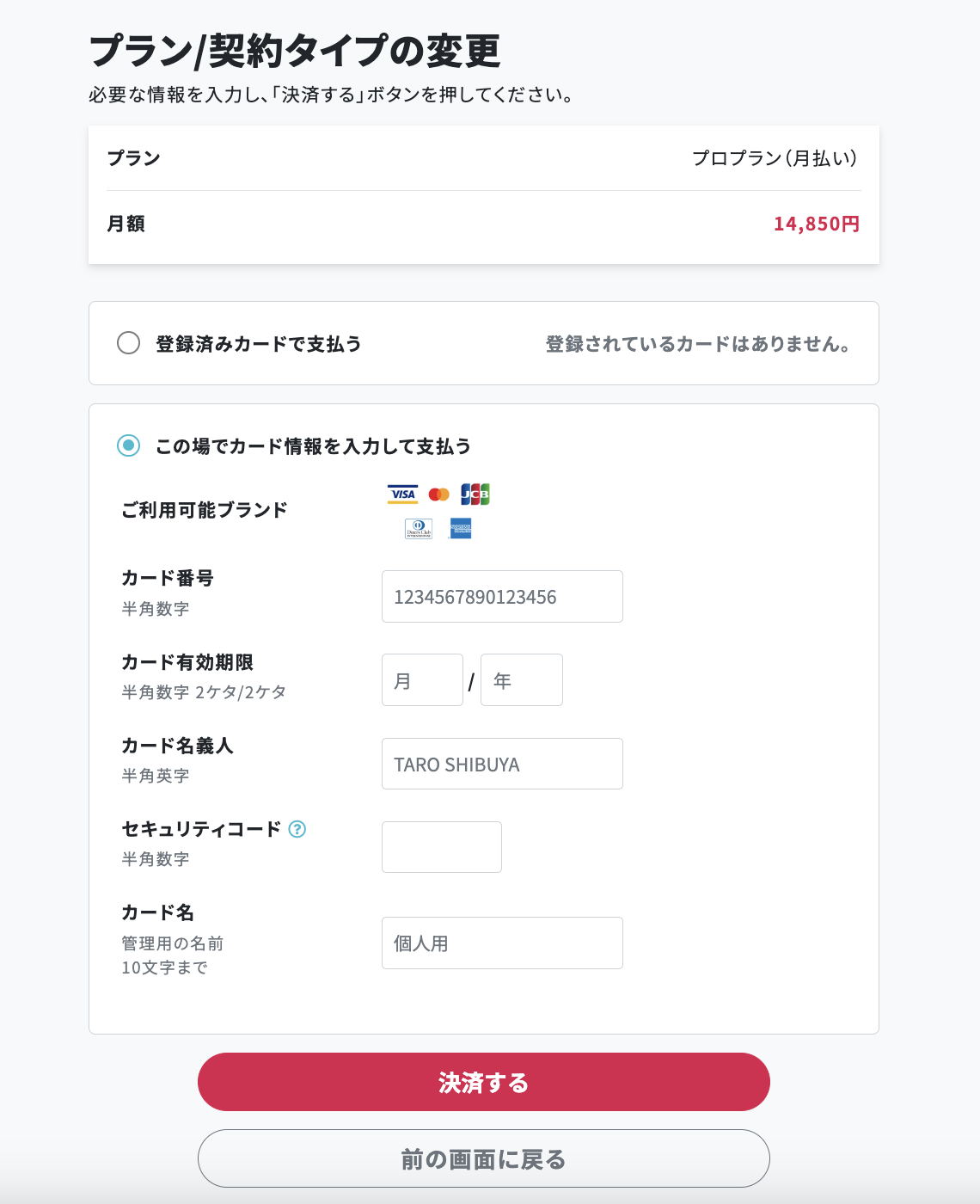Click the TARO SHIBUYA cardholder name field
This screenshot has width=980, height=1204.
[x=502, y=764]
